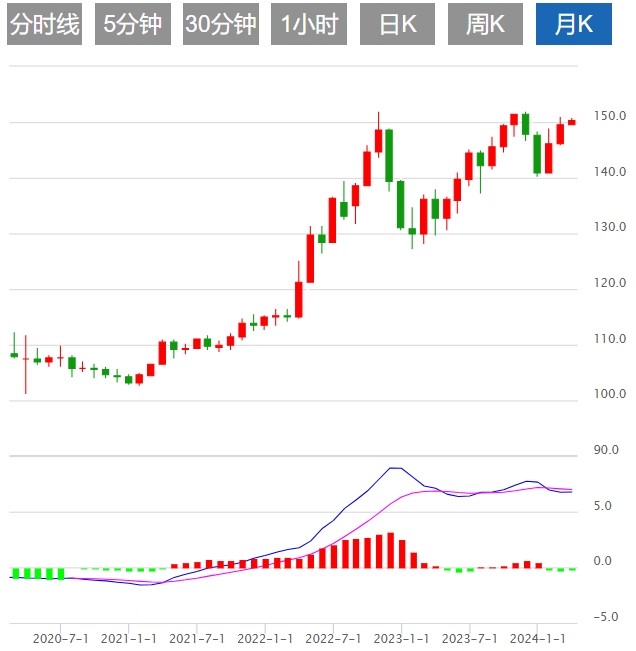This screenshot has height=651, width=636.
Task: Click the 2020-7-1 date label
Action: [61, 637]
